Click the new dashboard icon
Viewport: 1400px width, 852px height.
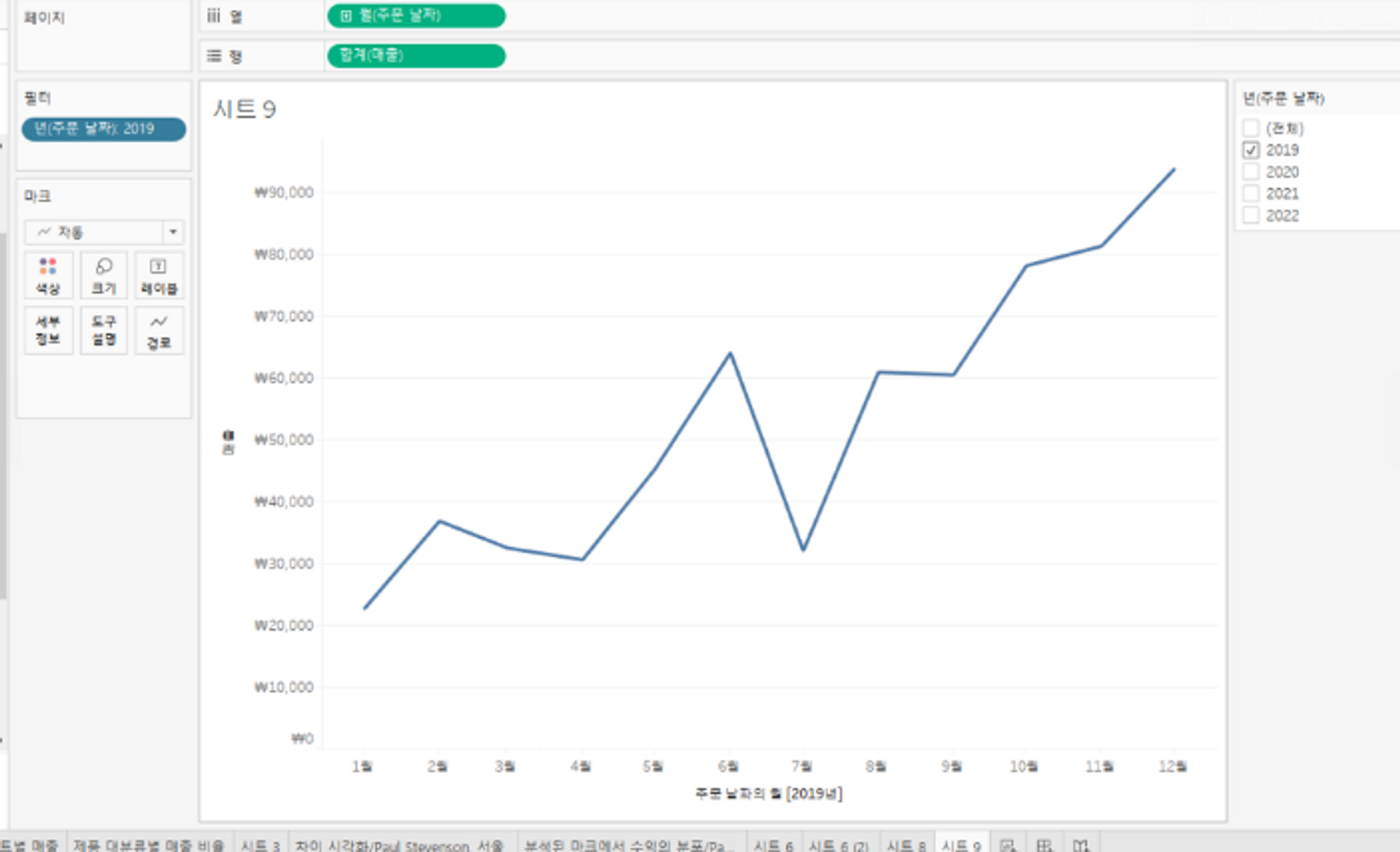tap(1044, 845)
